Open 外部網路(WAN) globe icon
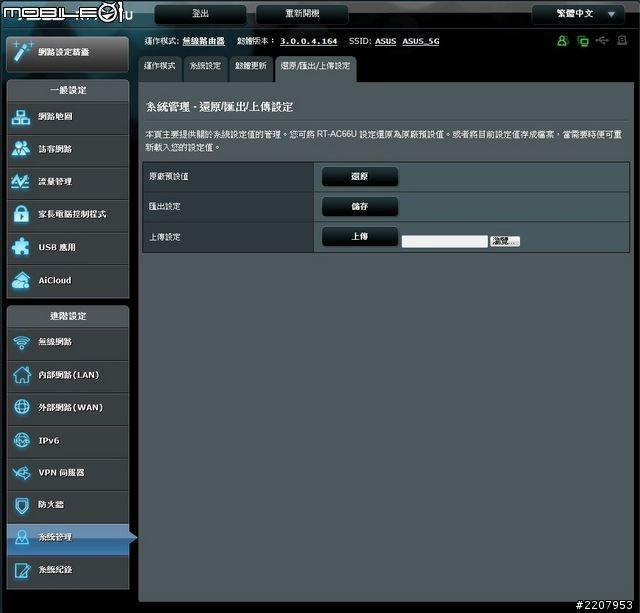This screenshot has height=613, width=640. [x=21, y=408]
